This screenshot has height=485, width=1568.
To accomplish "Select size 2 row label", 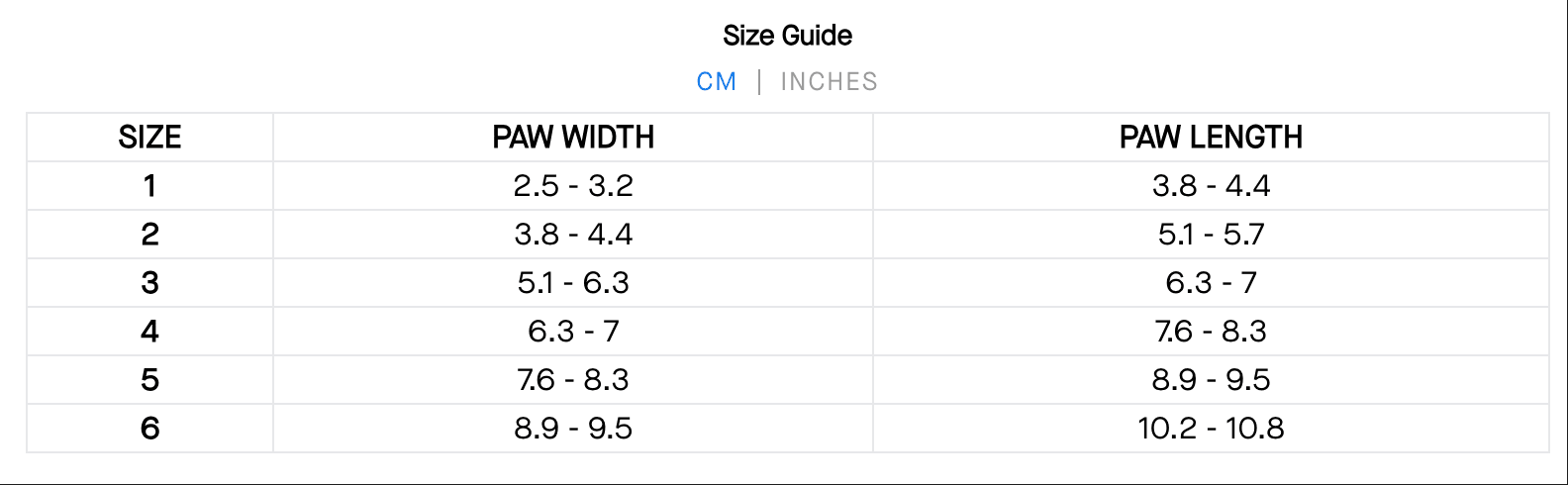I will click(149, 235).
